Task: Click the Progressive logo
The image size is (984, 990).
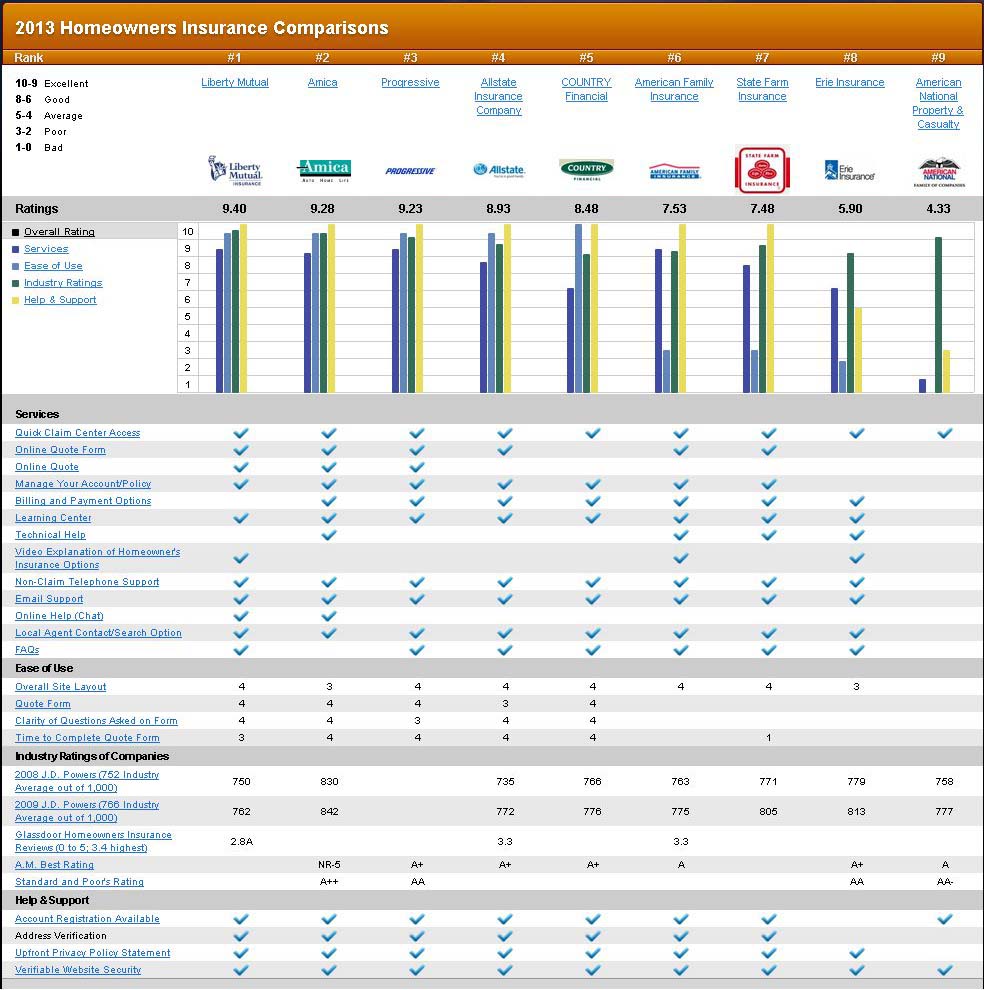Action: (411, 170)
